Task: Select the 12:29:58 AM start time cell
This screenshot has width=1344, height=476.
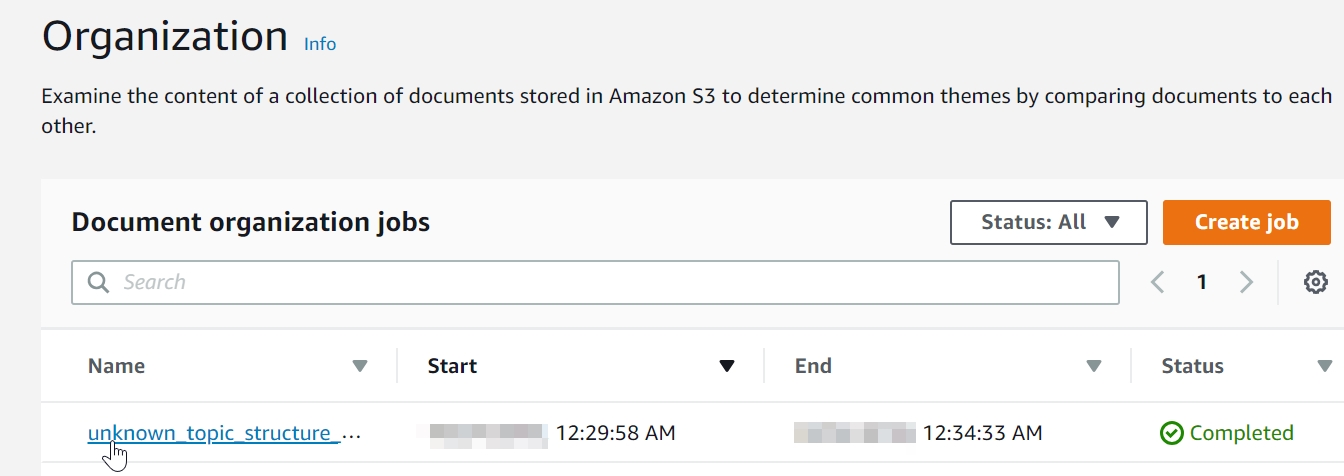Action: (615, 433)
